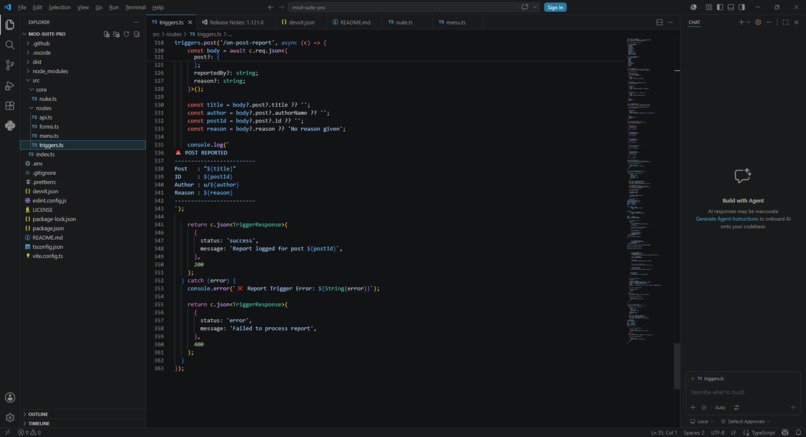Click Copilot status icon in status bar

click(x=785, y=432)
